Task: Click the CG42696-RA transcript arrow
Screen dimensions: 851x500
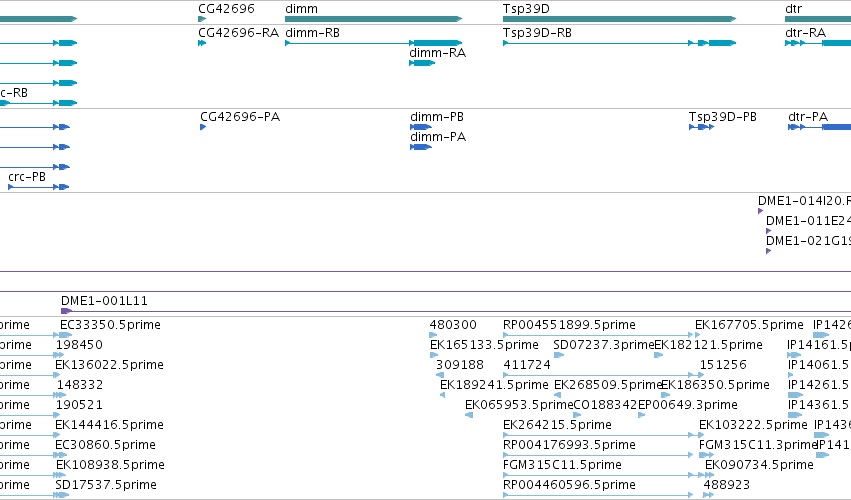Action: (202, 43)
